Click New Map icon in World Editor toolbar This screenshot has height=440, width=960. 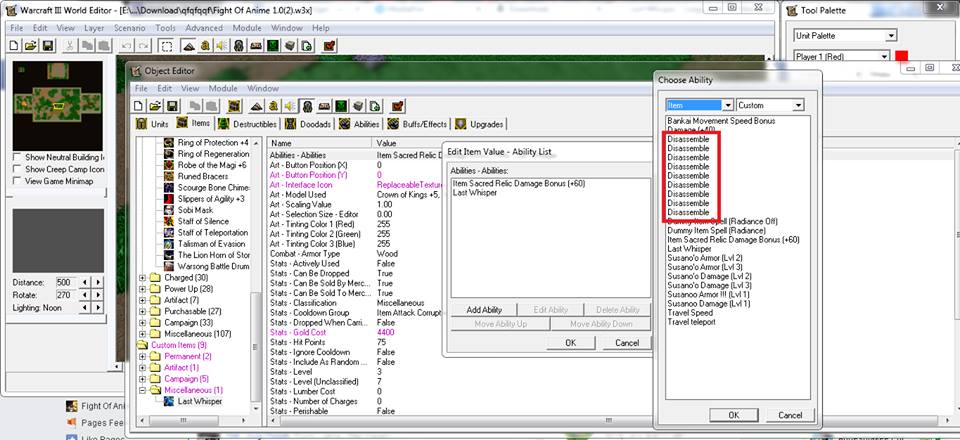(x=13, y=45)
